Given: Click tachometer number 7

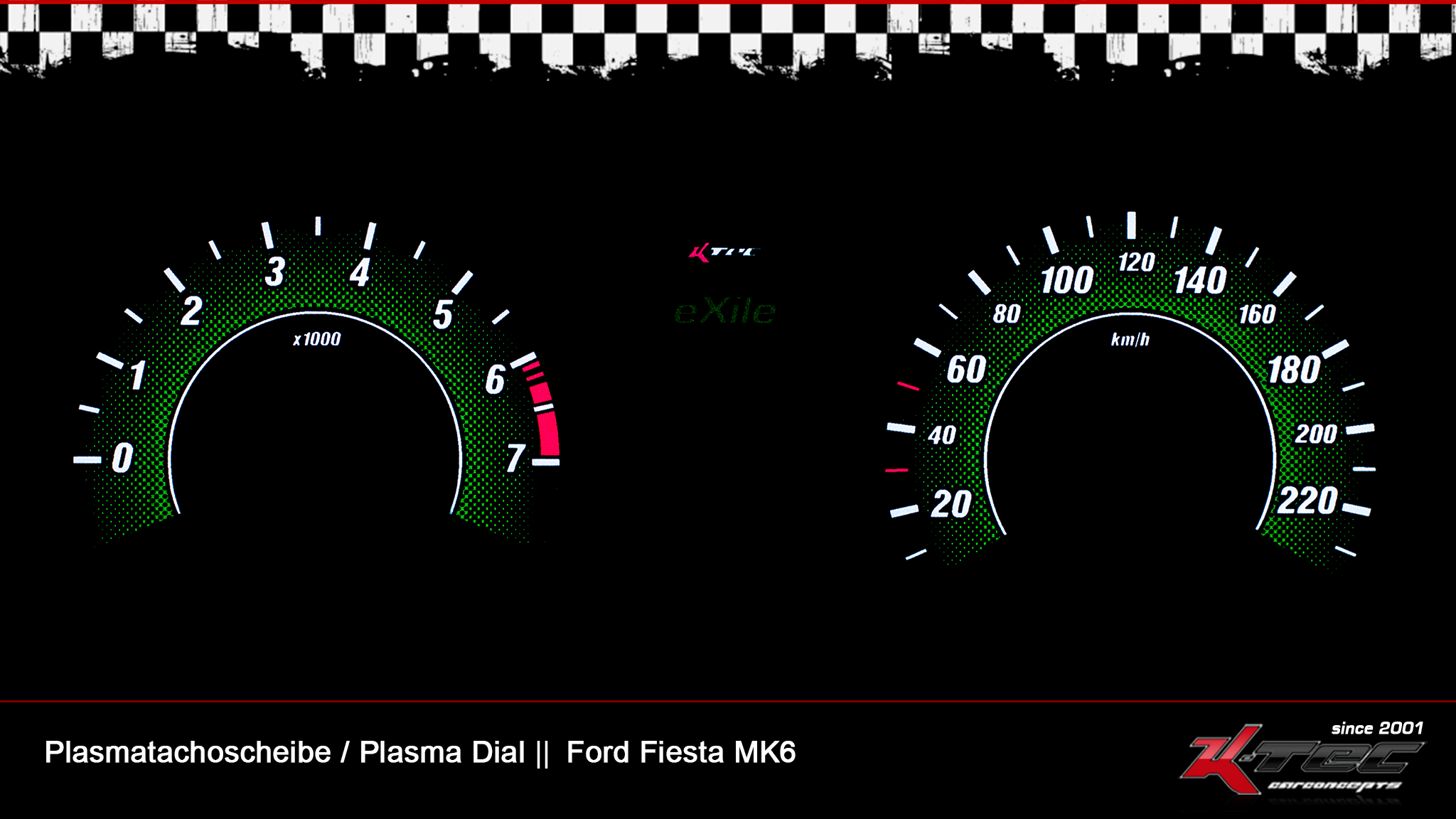Looking at the screenshot, I should tap(516, 458).
